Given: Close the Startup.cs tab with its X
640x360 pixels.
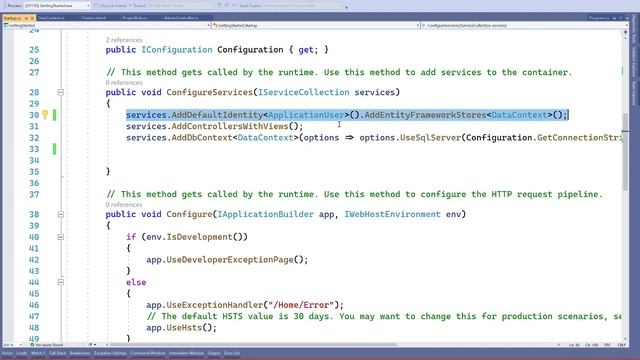Looking at the screenshot, I should [33, 18].
